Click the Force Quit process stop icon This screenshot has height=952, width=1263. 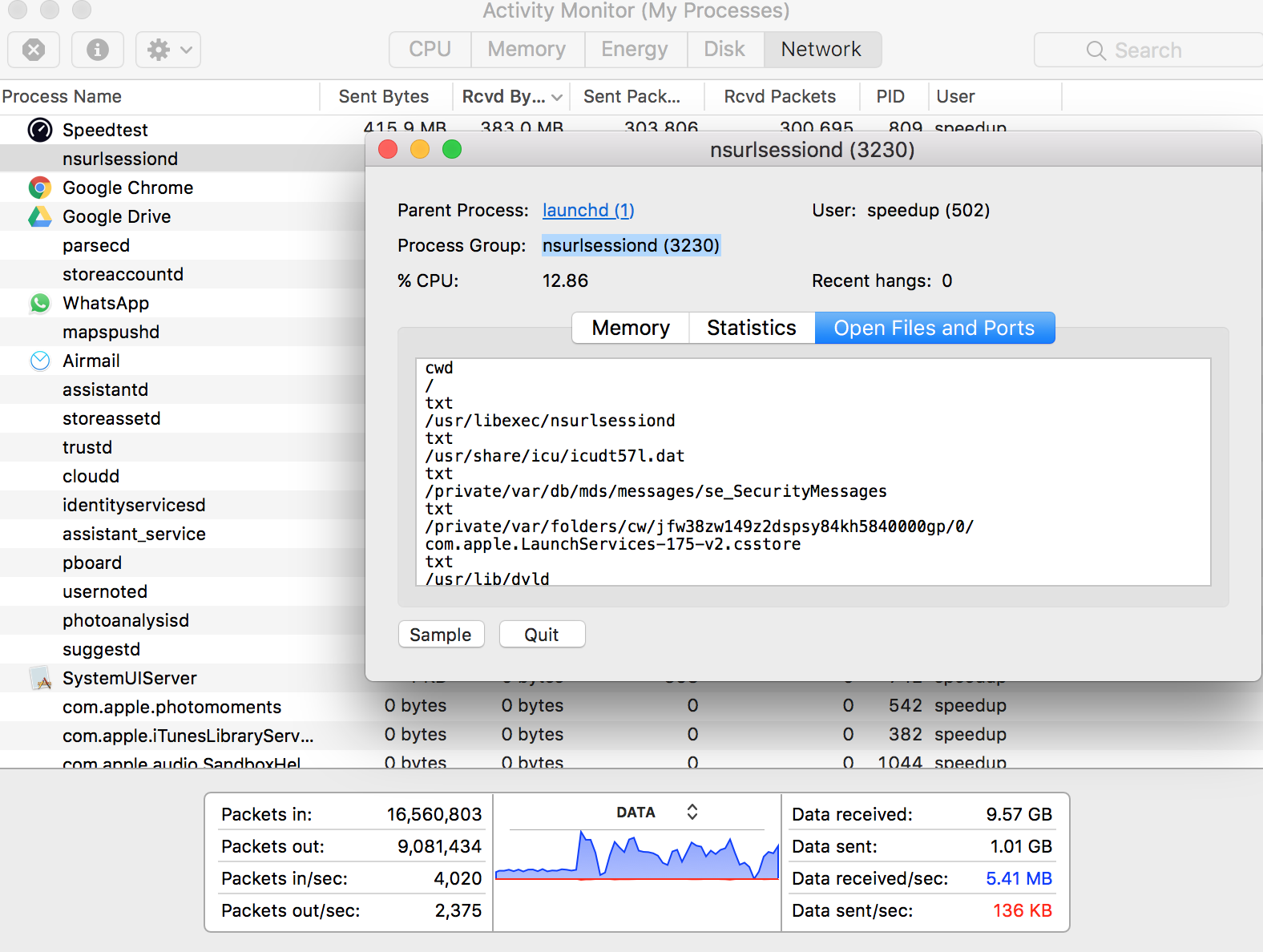pyautogui.click(x=34, y=50)
